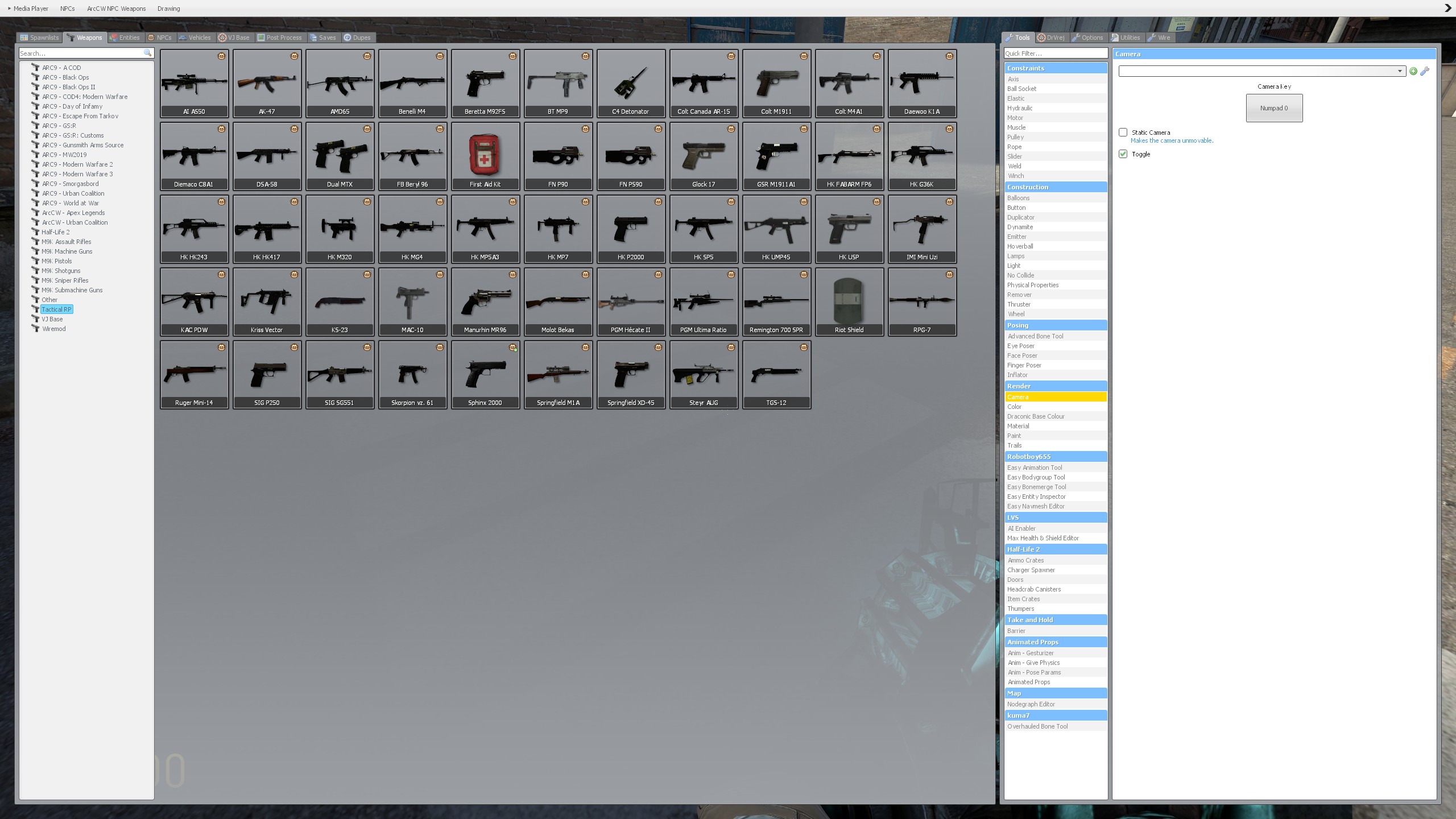
Task: Open M9K Shotguns weapon category
Action: [x=60, y=271]
